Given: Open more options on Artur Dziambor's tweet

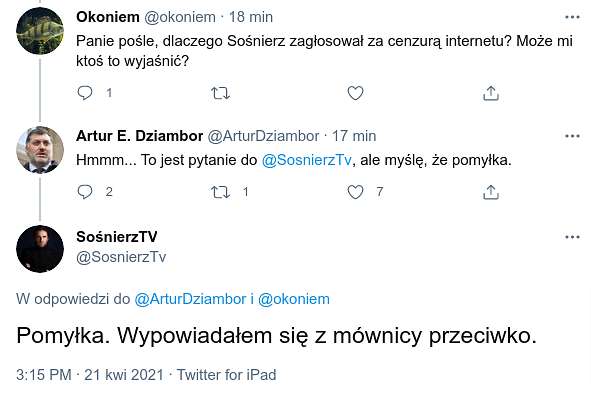Looking at the screenshot, I should (572, 136).
